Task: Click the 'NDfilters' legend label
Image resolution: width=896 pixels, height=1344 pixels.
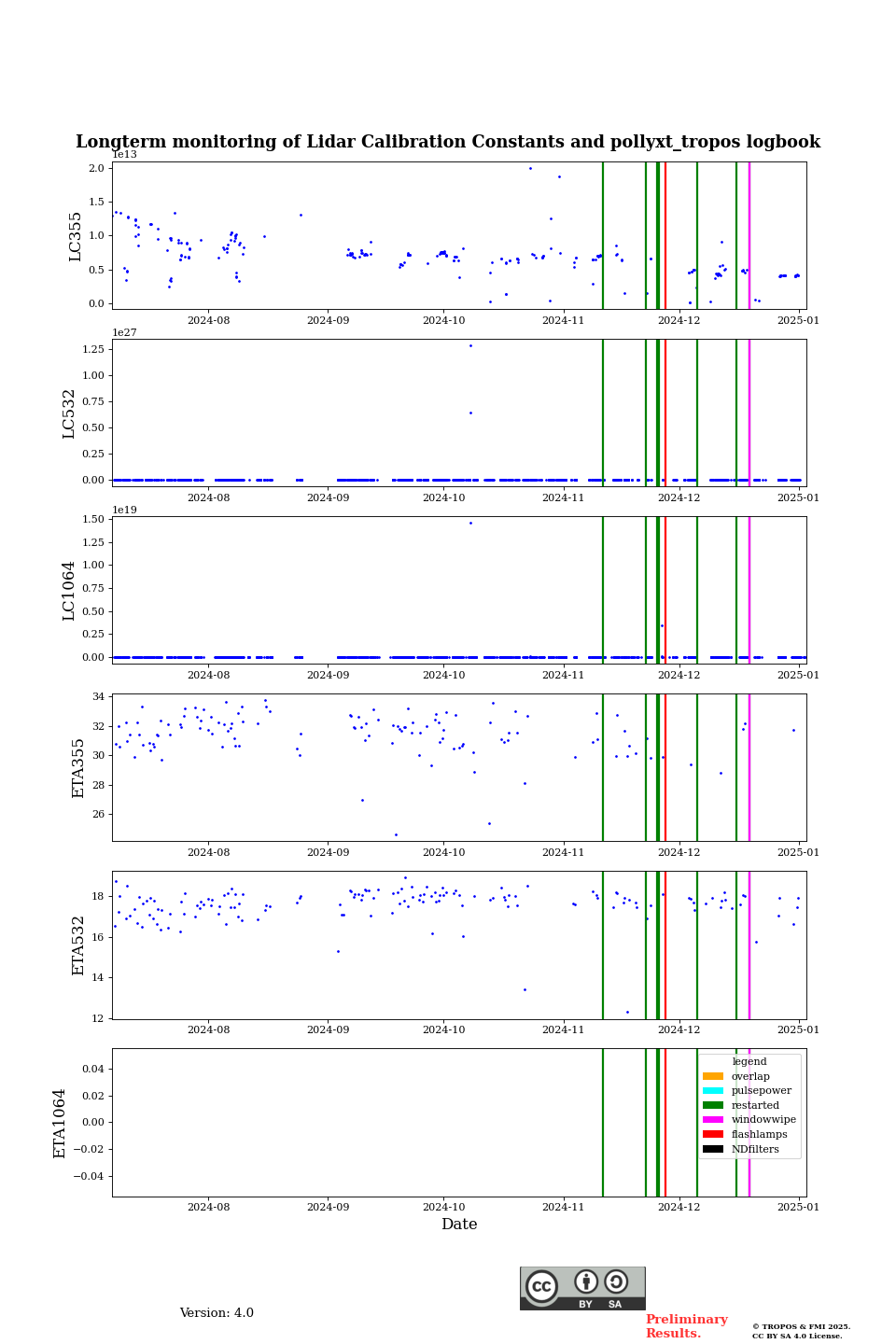Action: tap(755, 1149)
